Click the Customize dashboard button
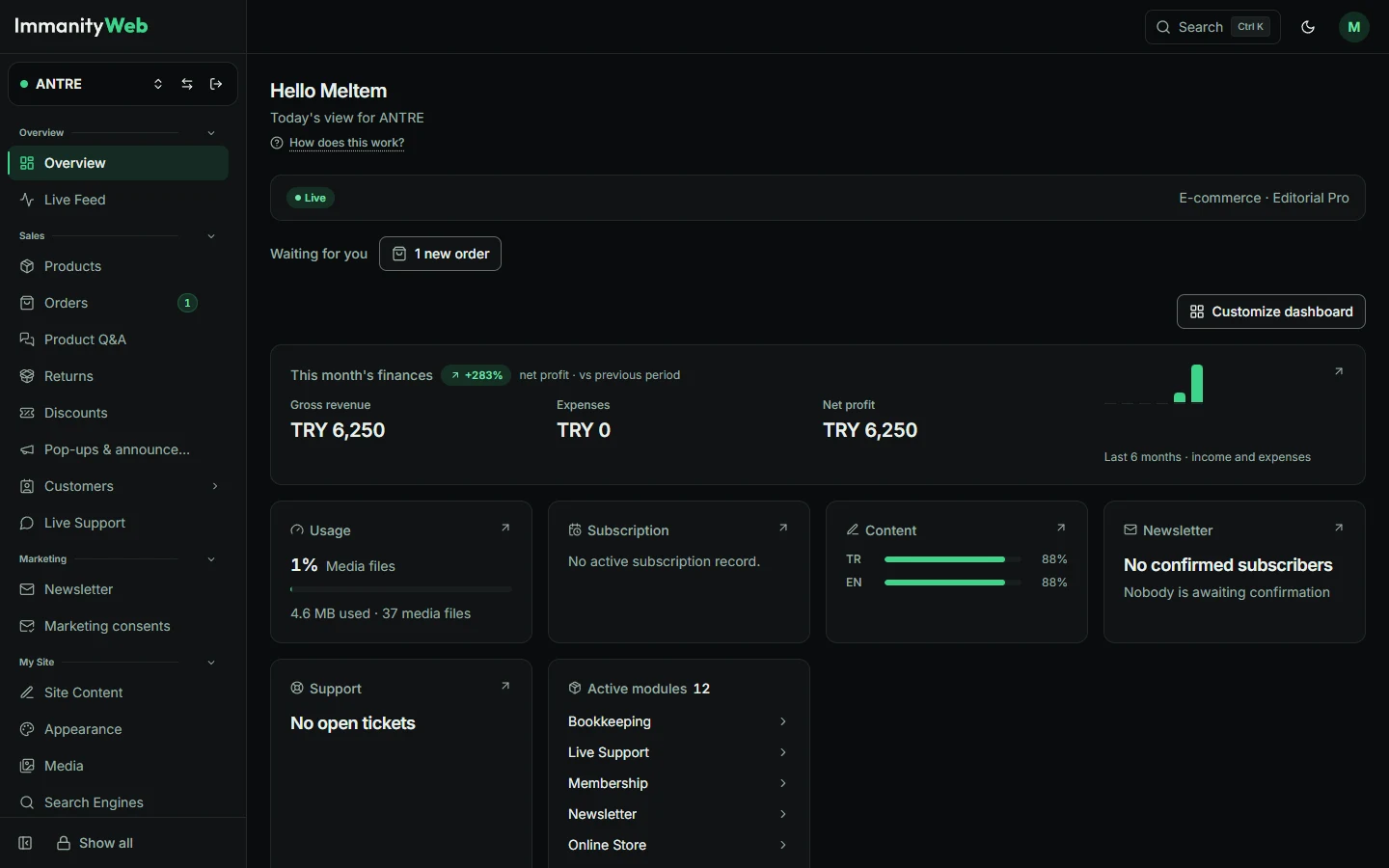1389x868 pixels. coord(1271,312)
